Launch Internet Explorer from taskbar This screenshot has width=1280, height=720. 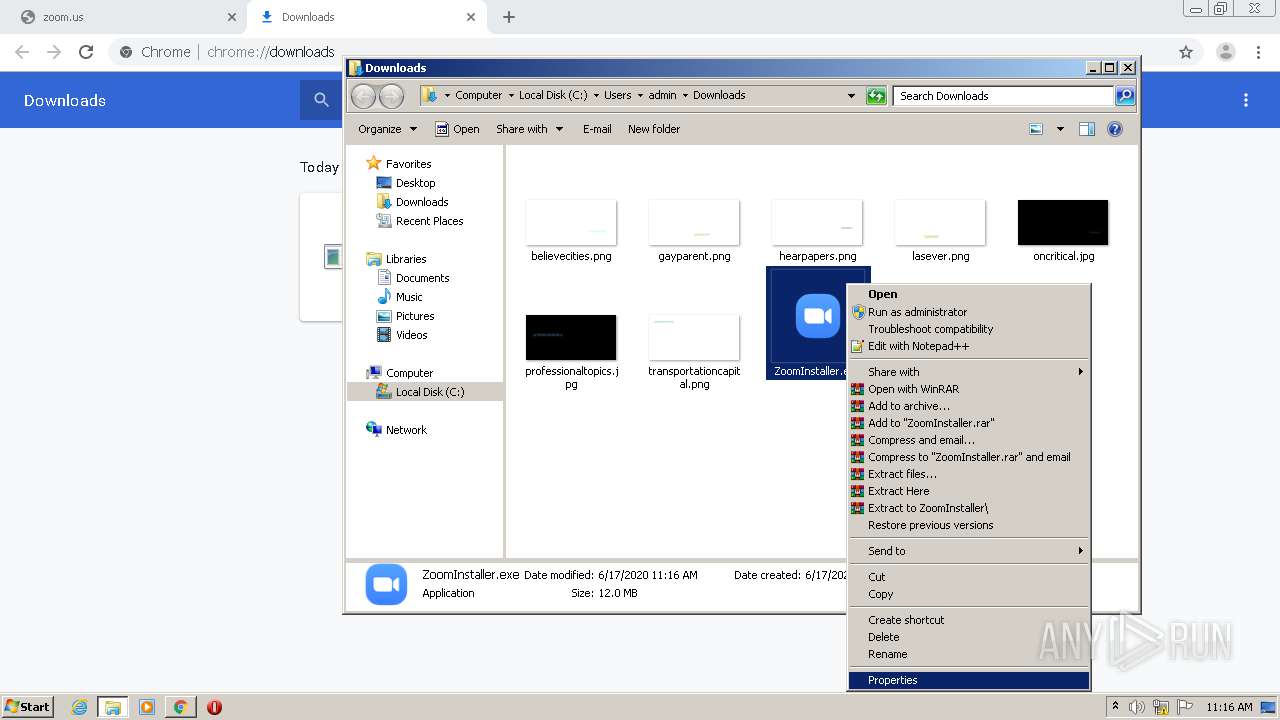(79, 707)
